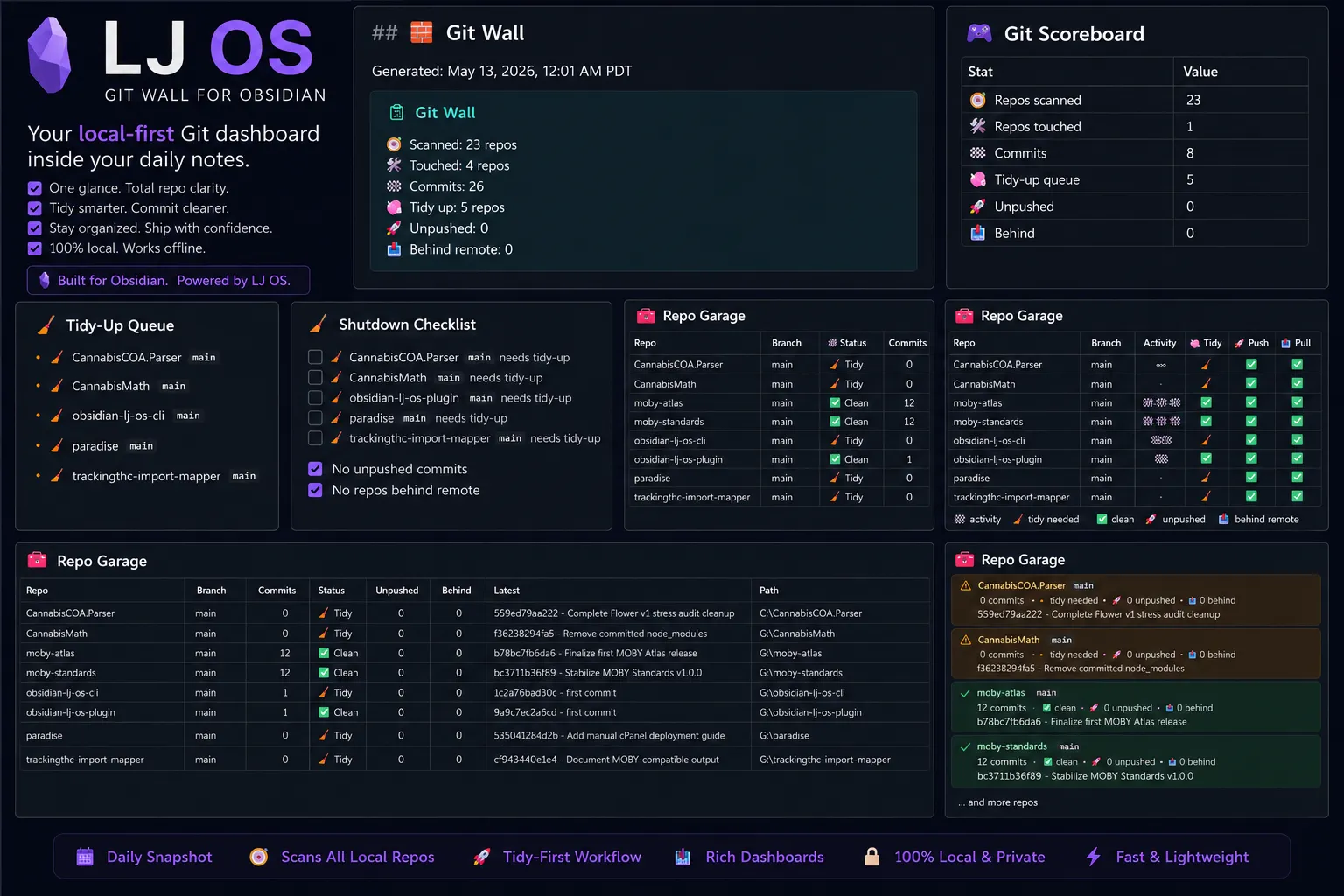Click the 'Scans All Local Repos' label

[357, 857]
